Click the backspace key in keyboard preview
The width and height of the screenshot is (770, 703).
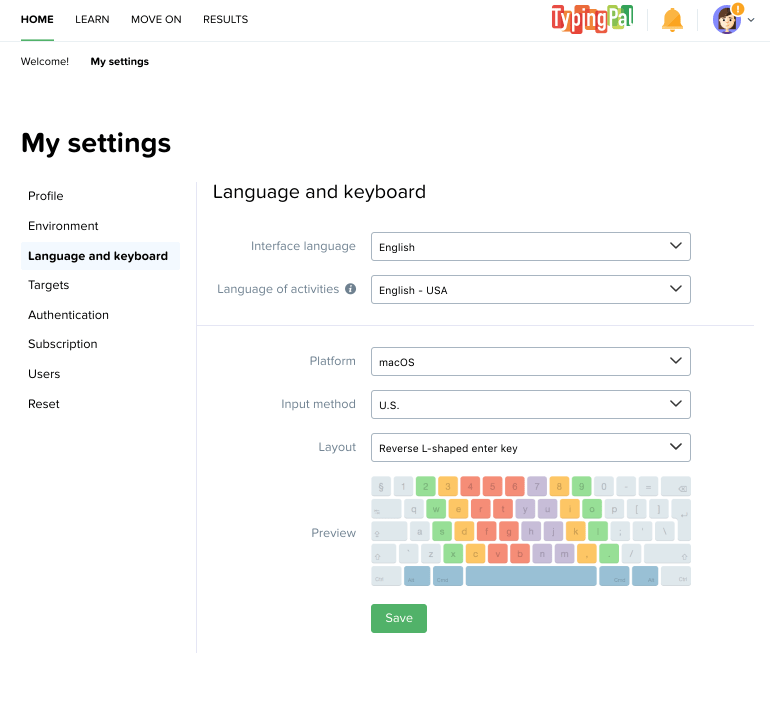[676, 487]
